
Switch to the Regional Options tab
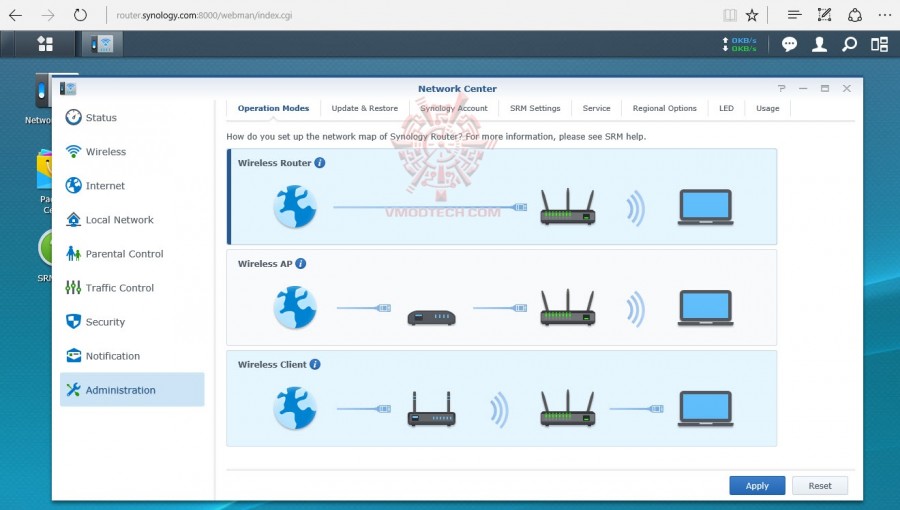pos(664,108)
